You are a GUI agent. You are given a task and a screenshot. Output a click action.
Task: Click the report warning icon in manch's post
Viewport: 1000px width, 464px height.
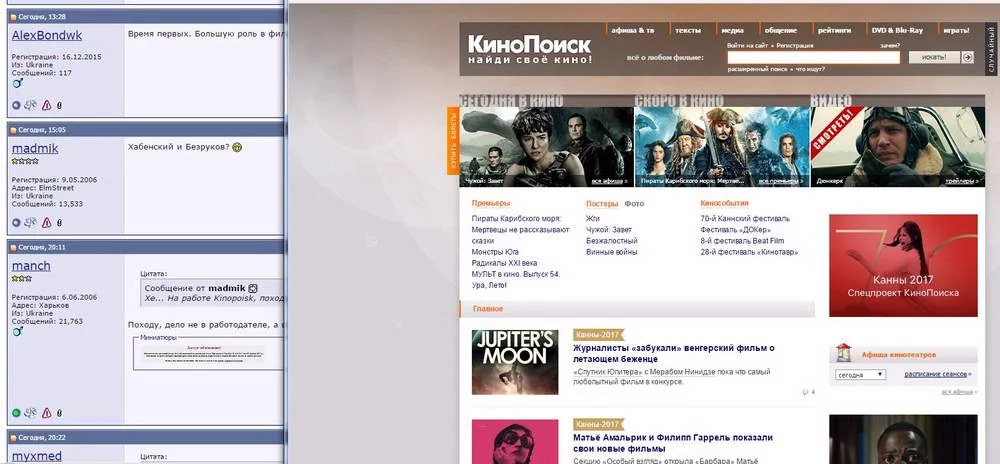tap(47, 413)
